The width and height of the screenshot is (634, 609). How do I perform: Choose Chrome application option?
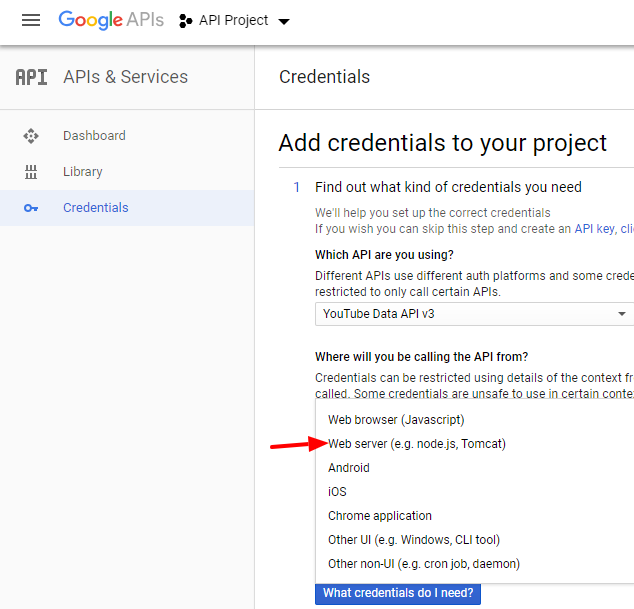coord(380,516)
